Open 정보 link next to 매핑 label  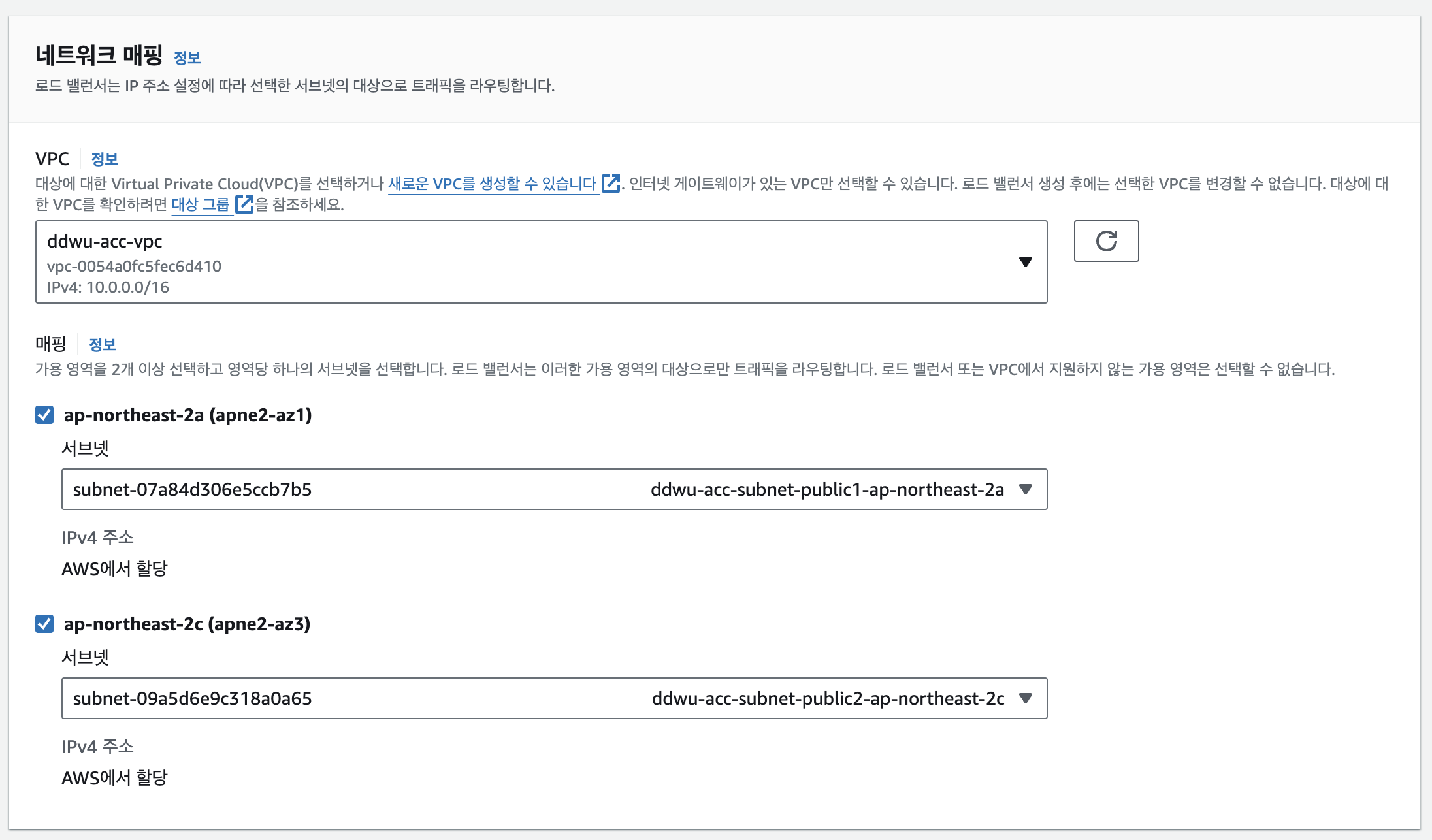point(103,344)
